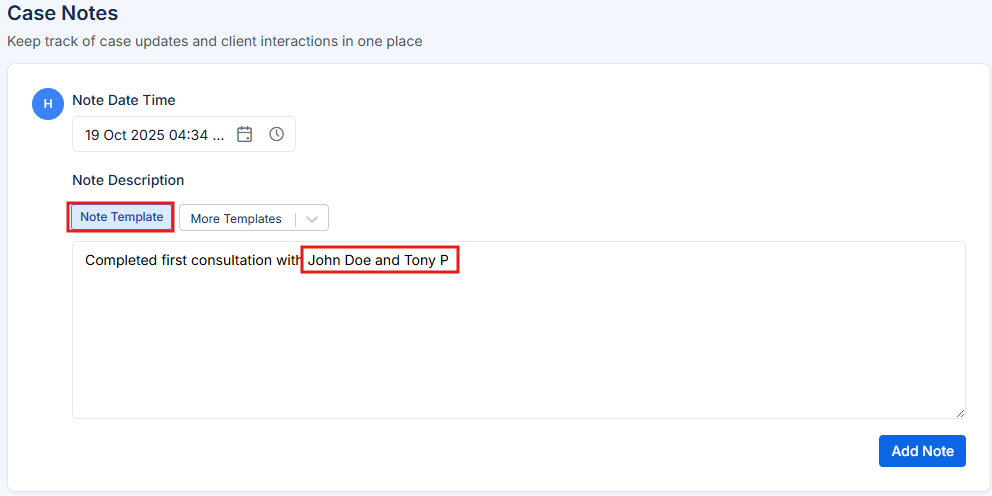
Task: Click the blue H user avatar
Action: (x=48, y=104)
